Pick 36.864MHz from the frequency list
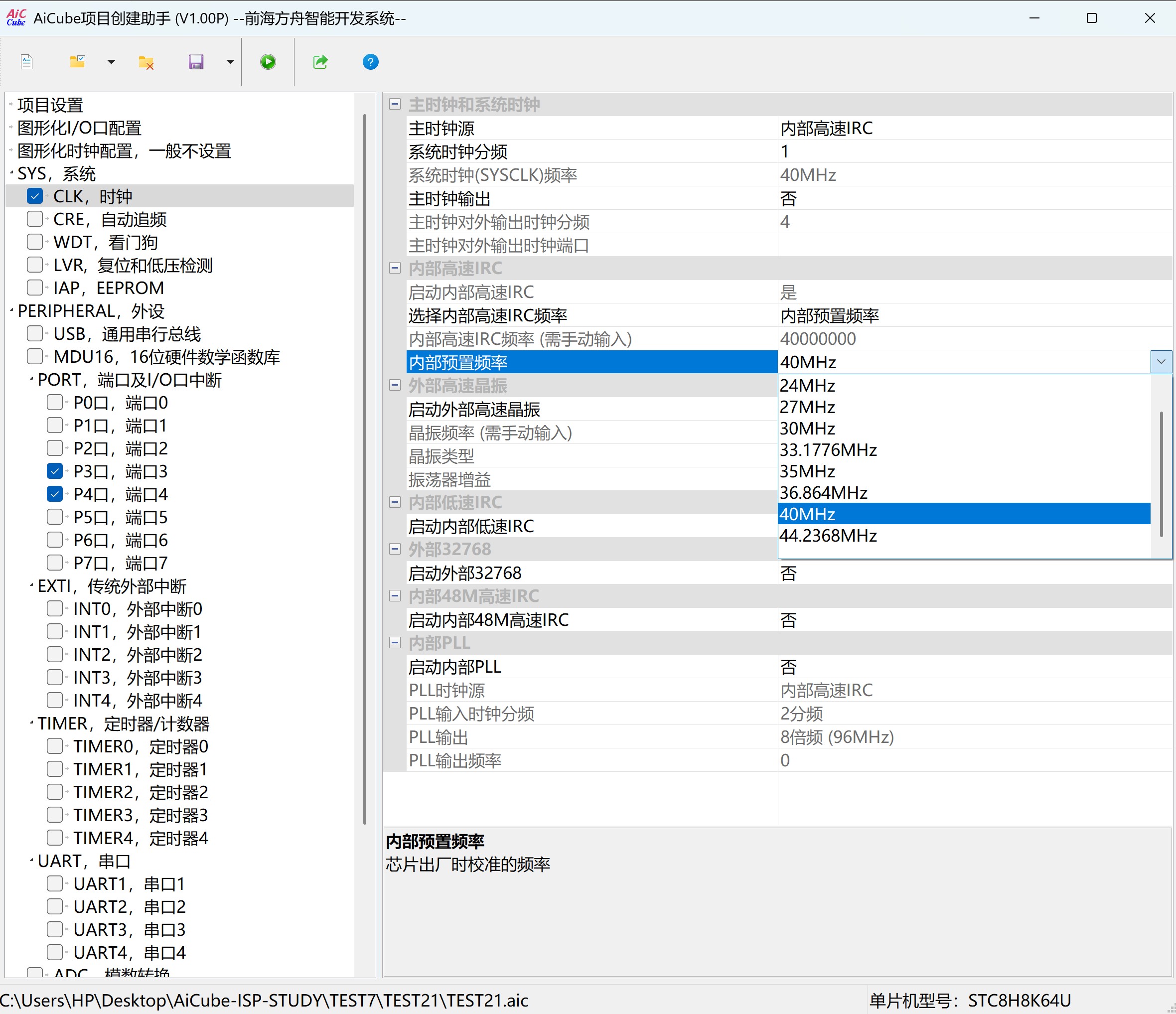The height and width of the screenshot is (1014, 1176). [x=964, y=492]
